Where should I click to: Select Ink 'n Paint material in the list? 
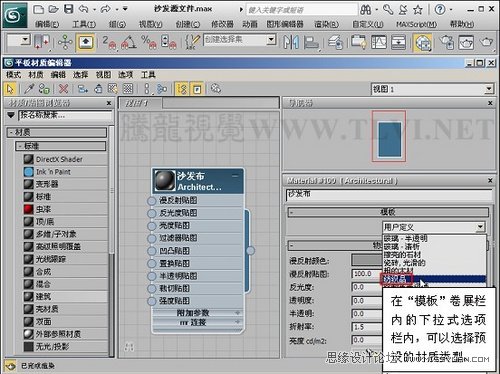click(x=65, y=172)
